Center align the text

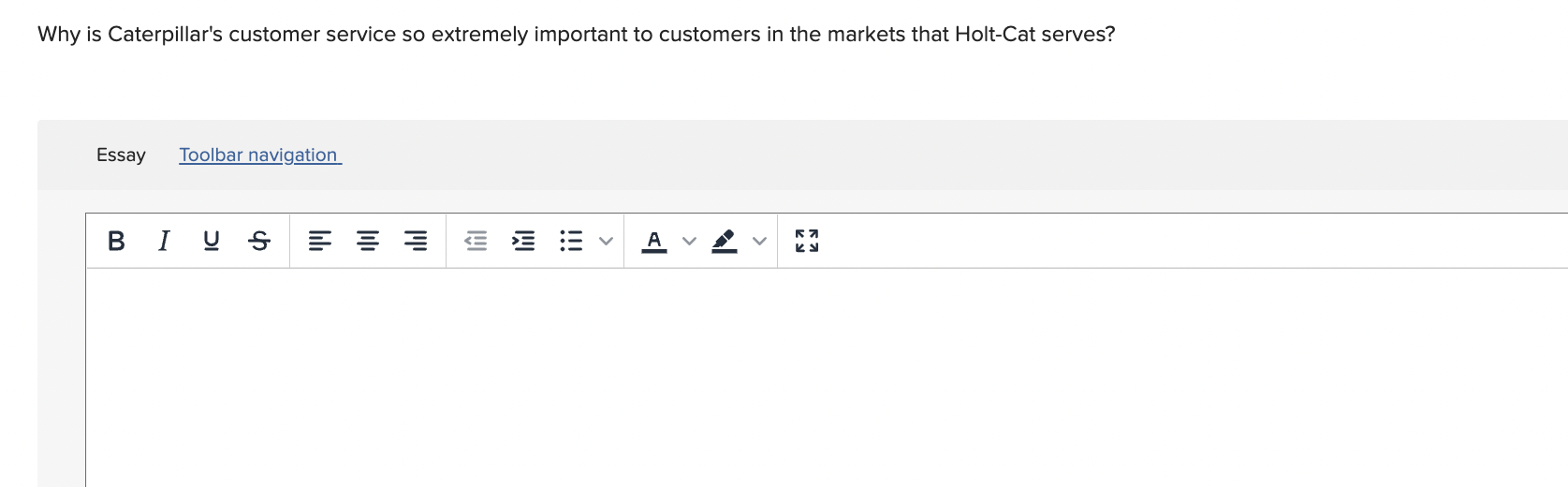(x=368, y=241)
